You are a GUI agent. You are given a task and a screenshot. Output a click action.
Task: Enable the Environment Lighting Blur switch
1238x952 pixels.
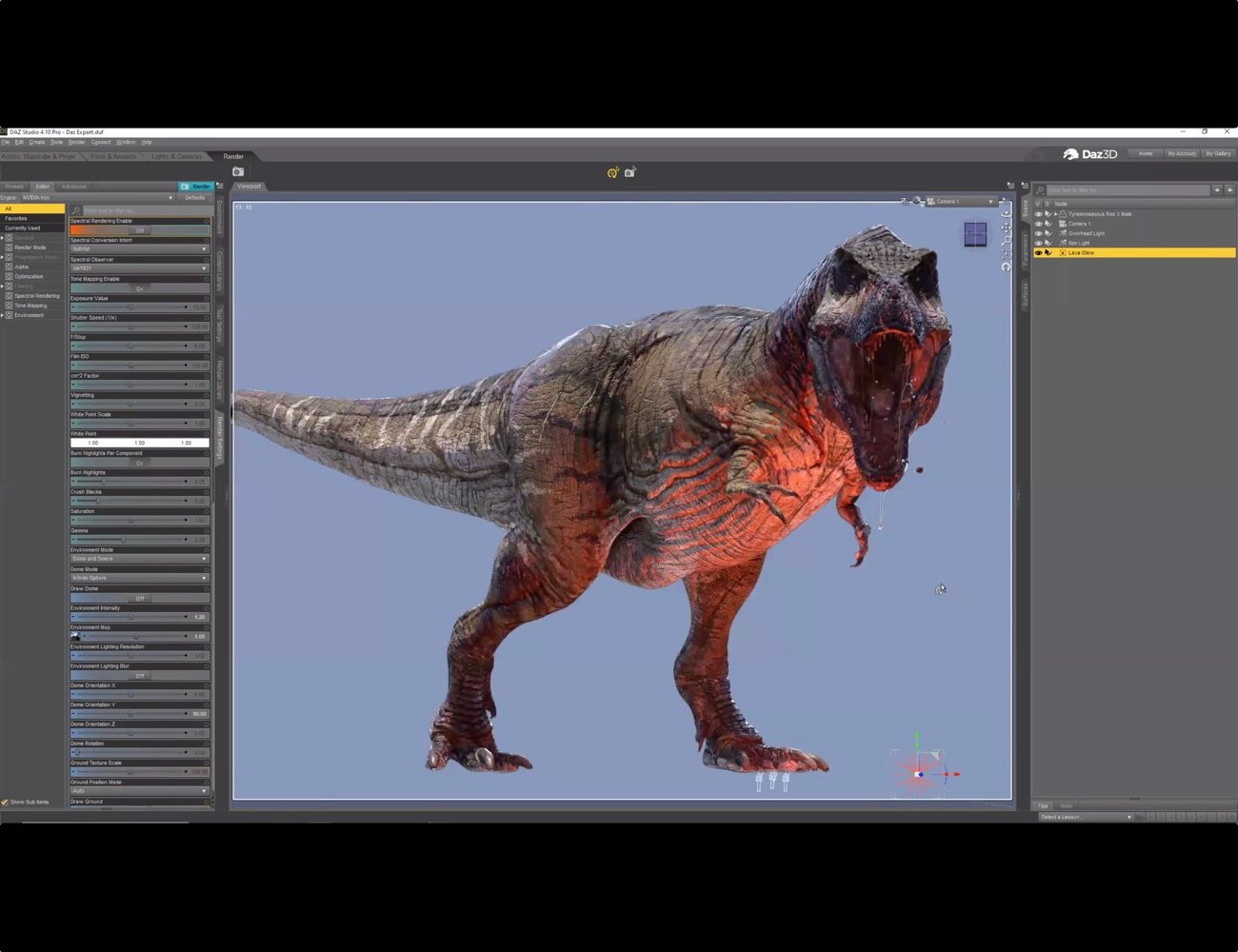(139, 676)
